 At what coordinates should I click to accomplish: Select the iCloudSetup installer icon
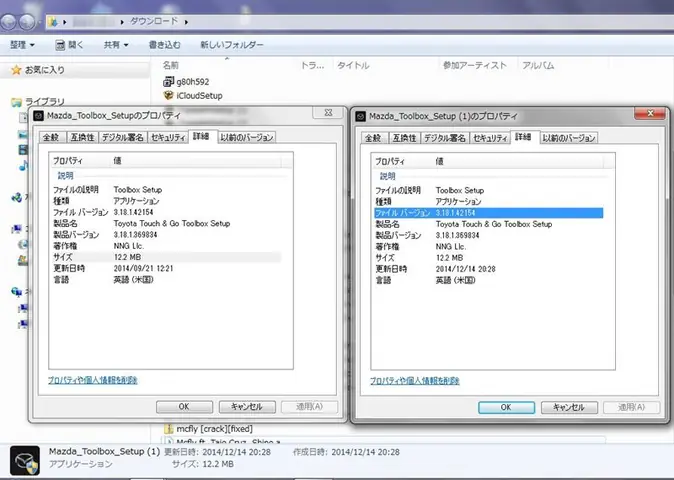(168, 95)
